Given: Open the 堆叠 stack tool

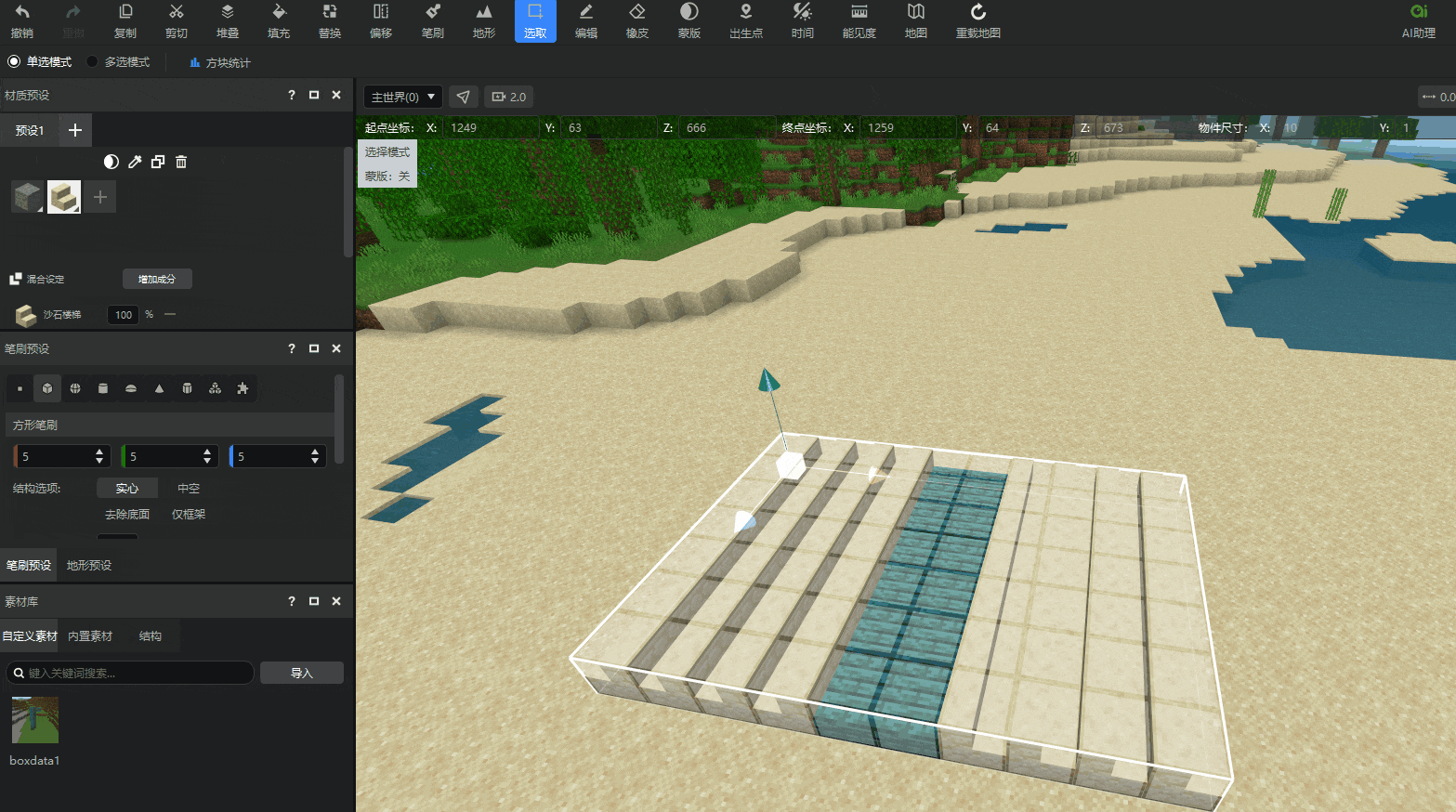Looking at the screenshot, I should (228, 21).
